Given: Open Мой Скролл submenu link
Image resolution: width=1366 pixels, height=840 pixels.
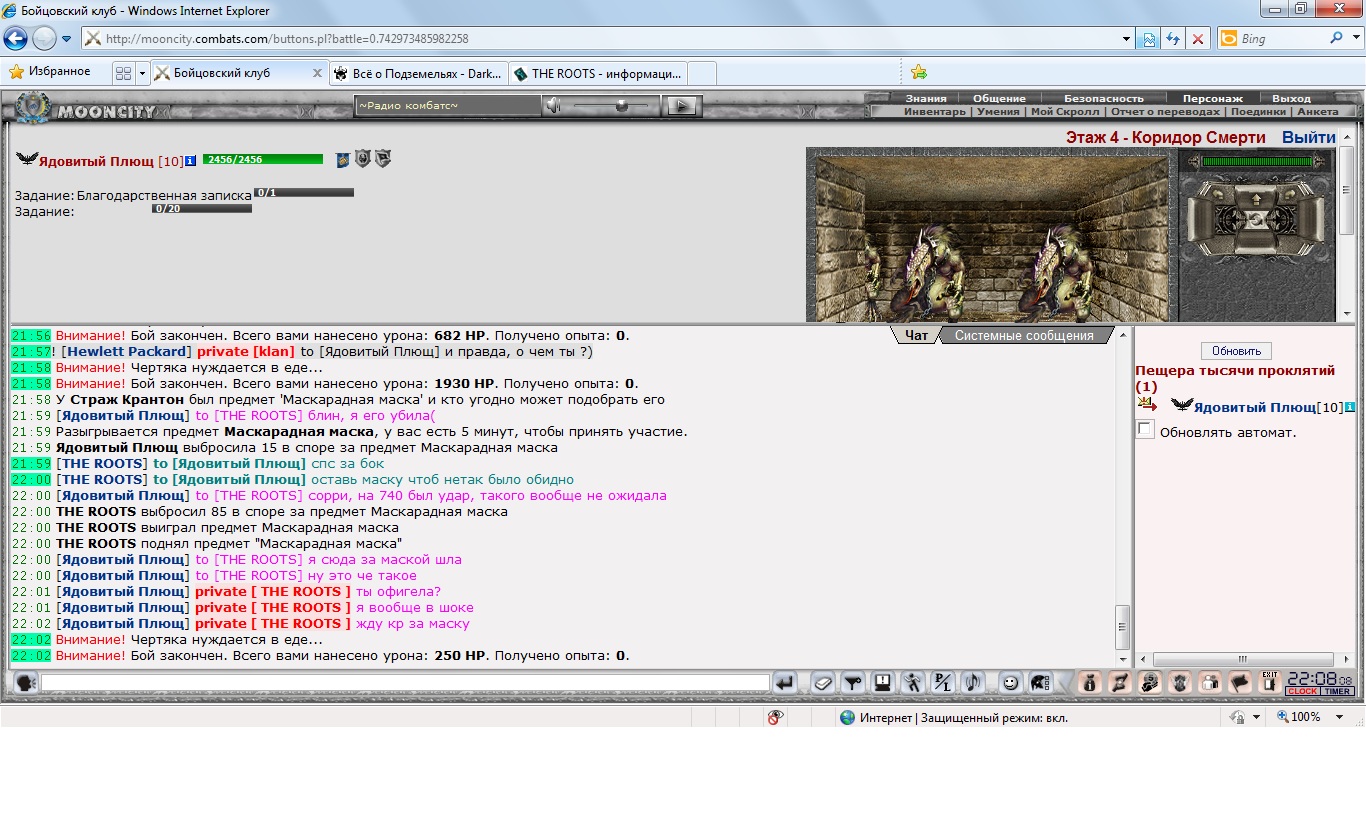Looking at the screenshot, I should [1065, 112].
